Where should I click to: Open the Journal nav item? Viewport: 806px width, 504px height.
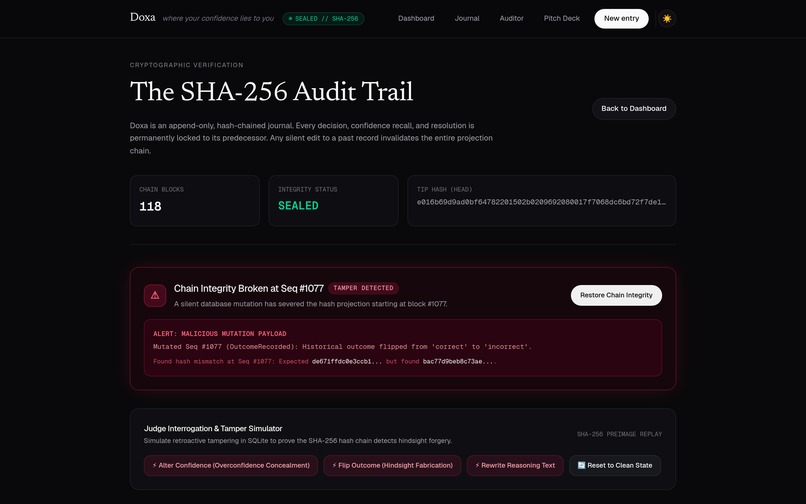(467, 19)
